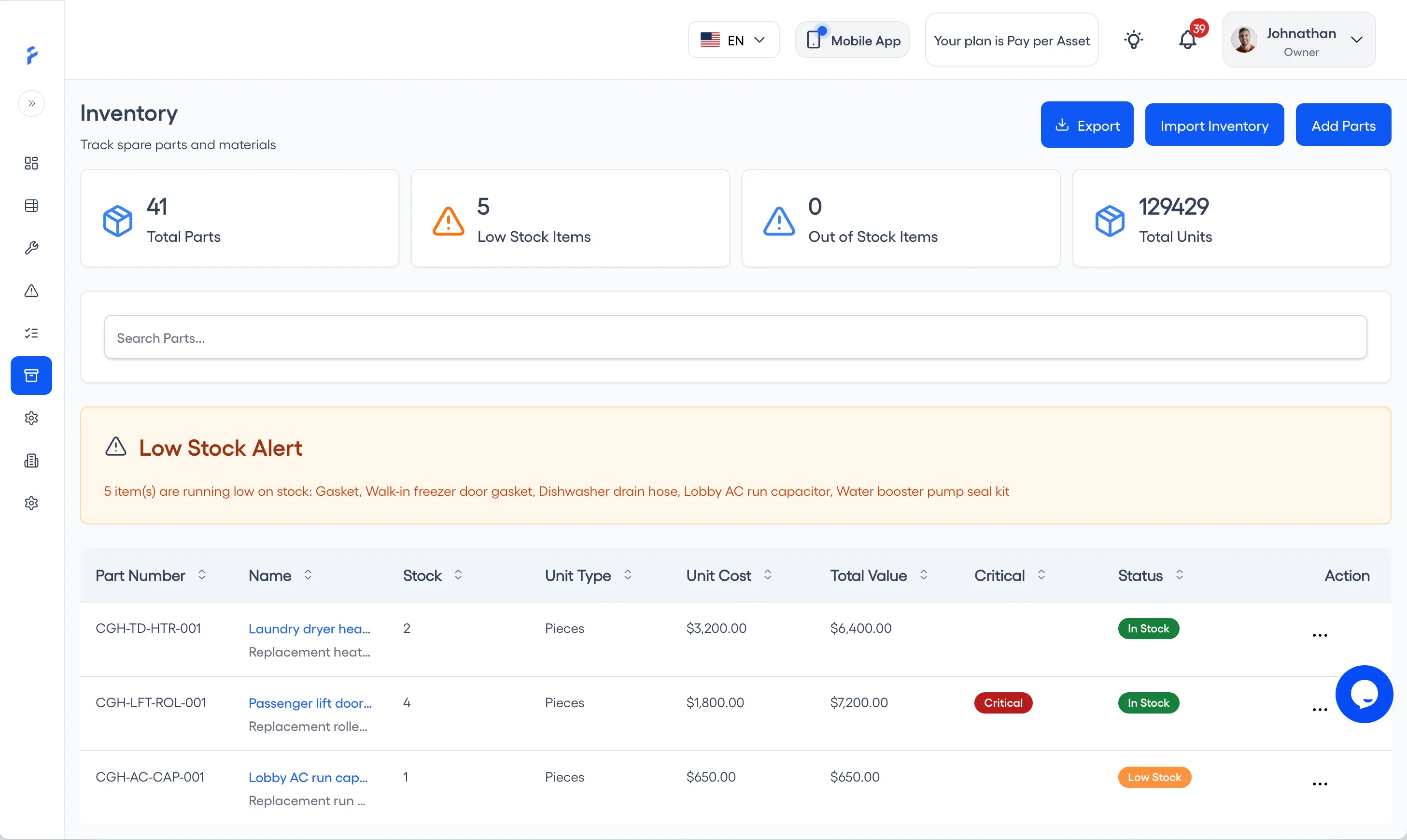Select the inventory archive box sidebar icon

pyautogui.click(x=32, y=375)
